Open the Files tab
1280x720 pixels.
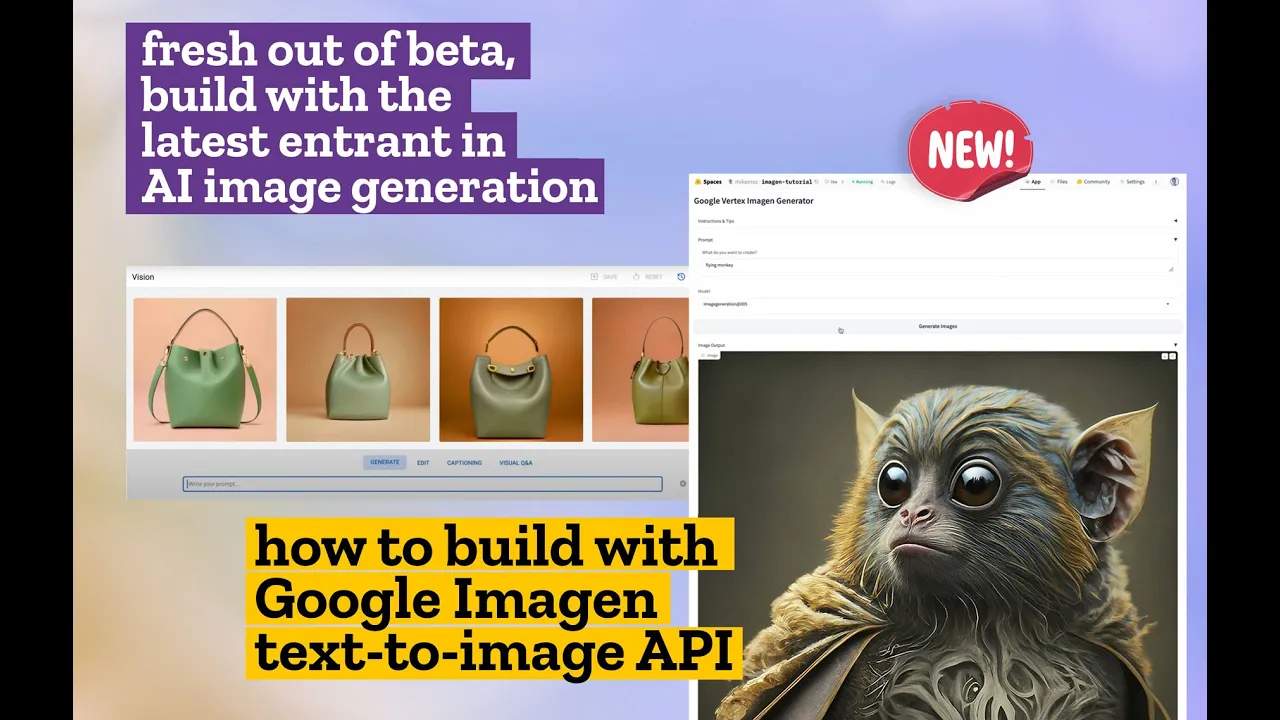click(1059, 182)
